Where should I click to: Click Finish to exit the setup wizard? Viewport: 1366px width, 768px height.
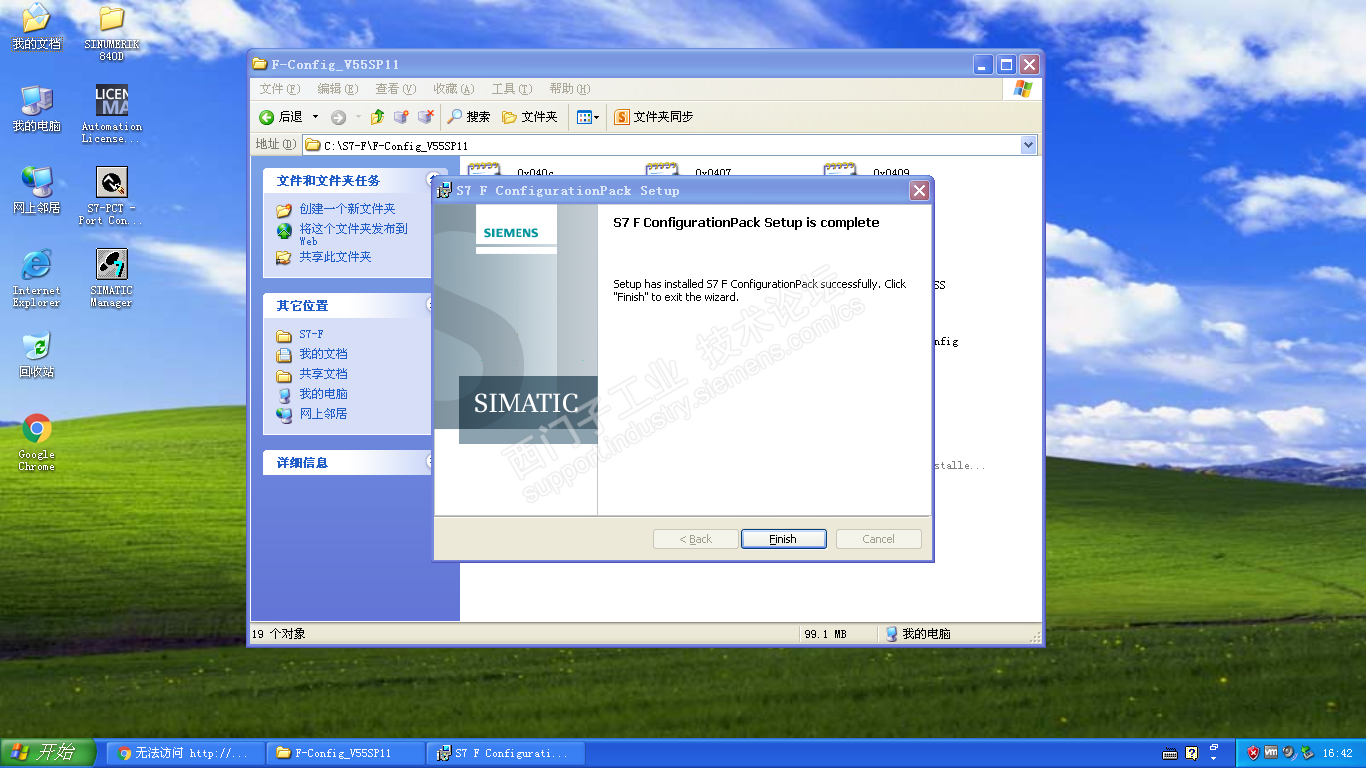click(783, 539)
